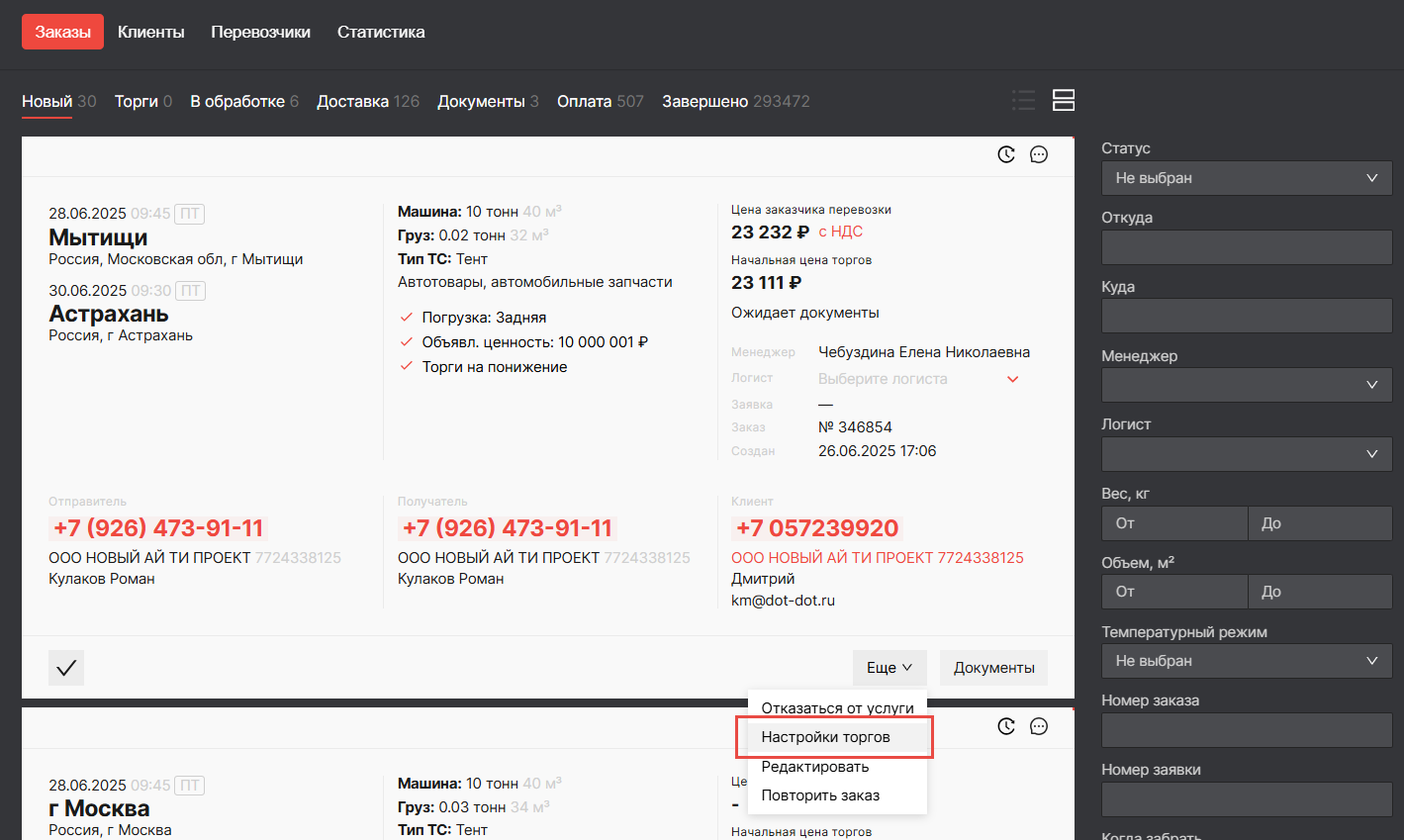Viewport: 1404px width, 840px height.
Task: Switch to Завершено status tab
Action: (x=736, y=101)
